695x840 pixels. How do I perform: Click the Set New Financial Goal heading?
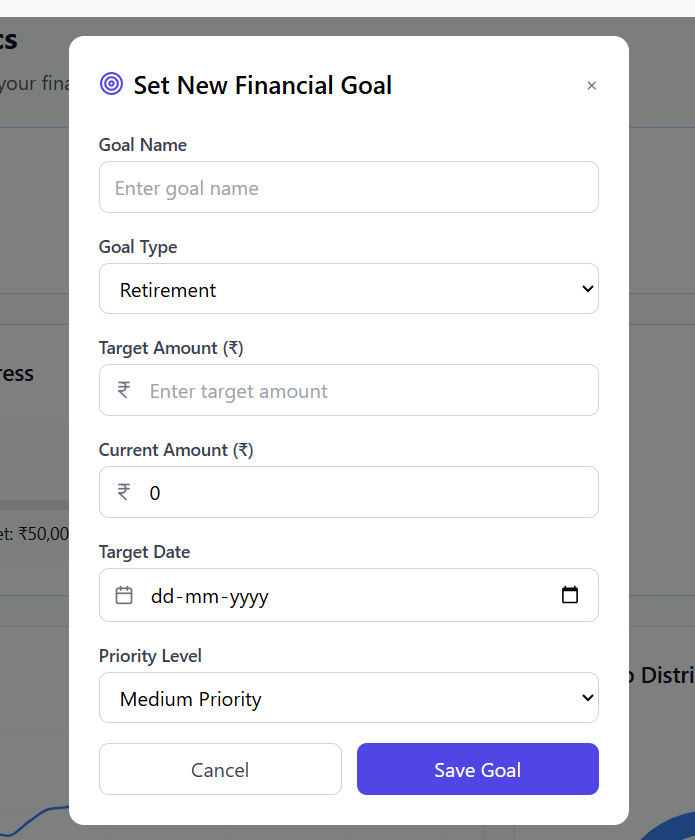[262, 85]
